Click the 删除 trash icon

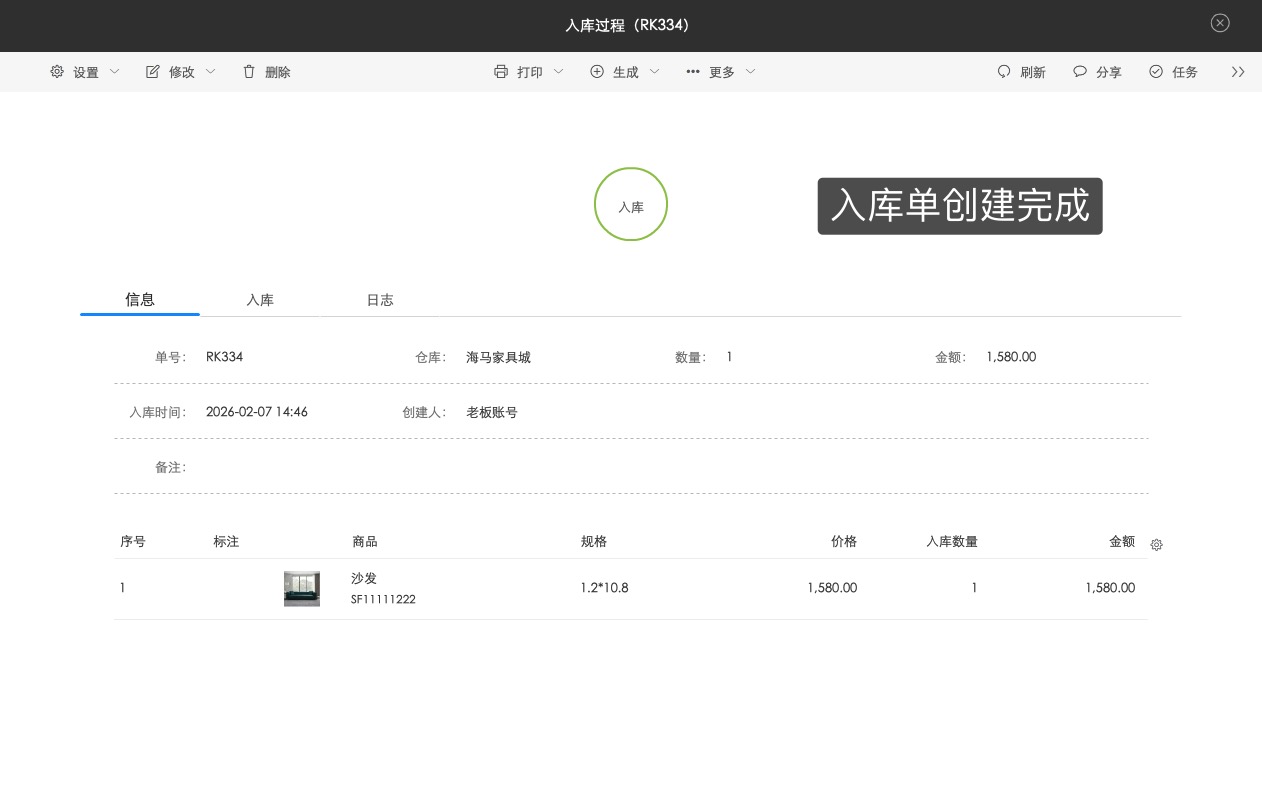click(248, 71)
